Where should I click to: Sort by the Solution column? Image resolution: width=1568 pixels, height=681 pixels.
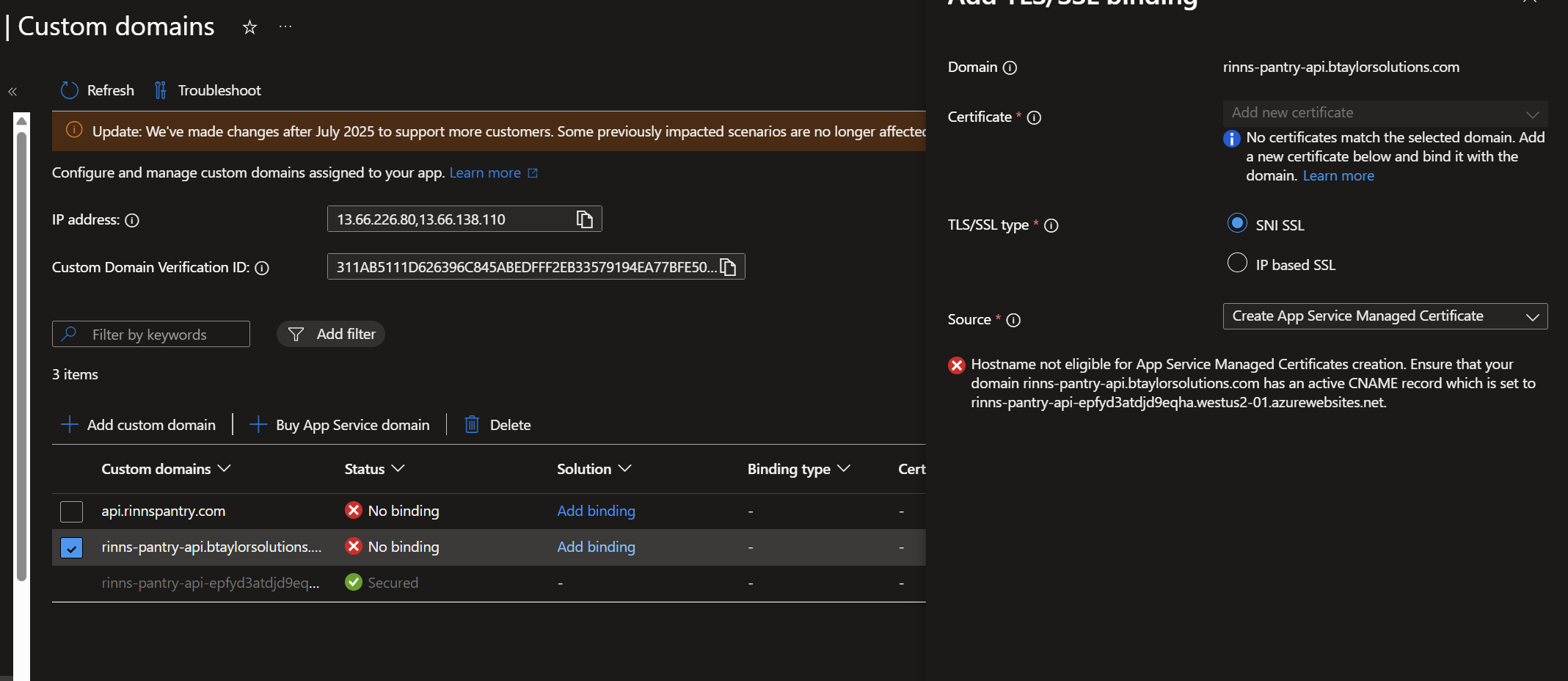point(594,469)
